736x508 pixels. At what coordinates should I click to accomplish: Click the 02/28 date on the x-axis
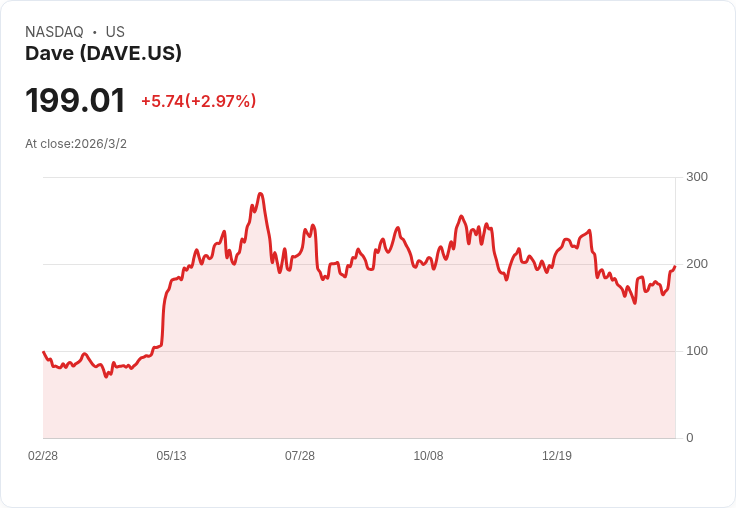pyautogui.click(x=43, y=456)
